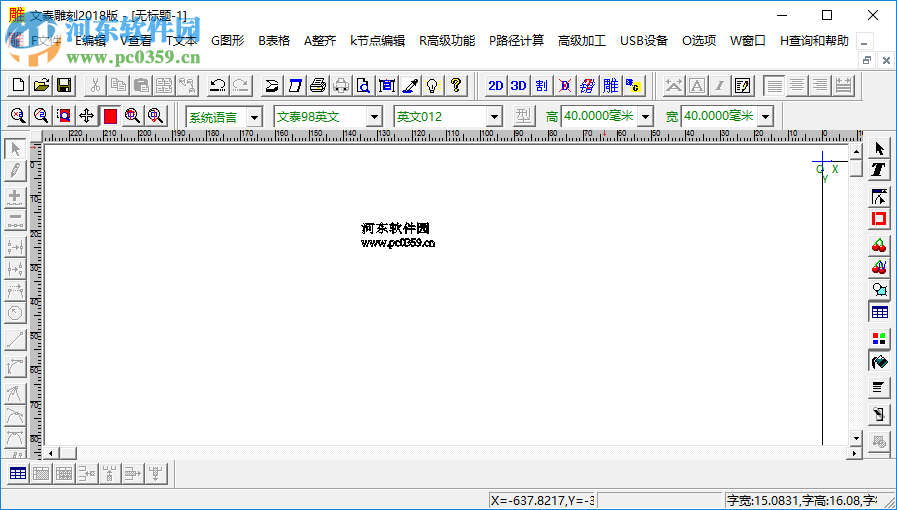The width and height of the screenshot is (897, 510).
Task: Print using the black printer icon
Action: [x=318, y=86]
